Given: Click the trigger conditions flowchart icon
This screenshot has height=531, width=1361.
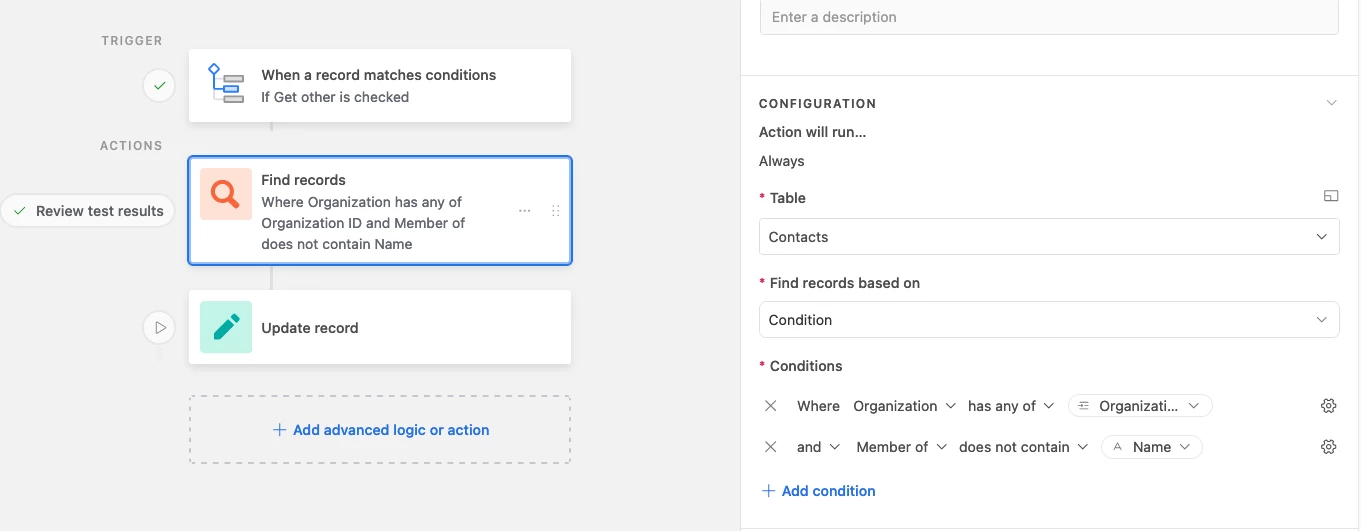Looking at the screenshot, I should [225, 84].
